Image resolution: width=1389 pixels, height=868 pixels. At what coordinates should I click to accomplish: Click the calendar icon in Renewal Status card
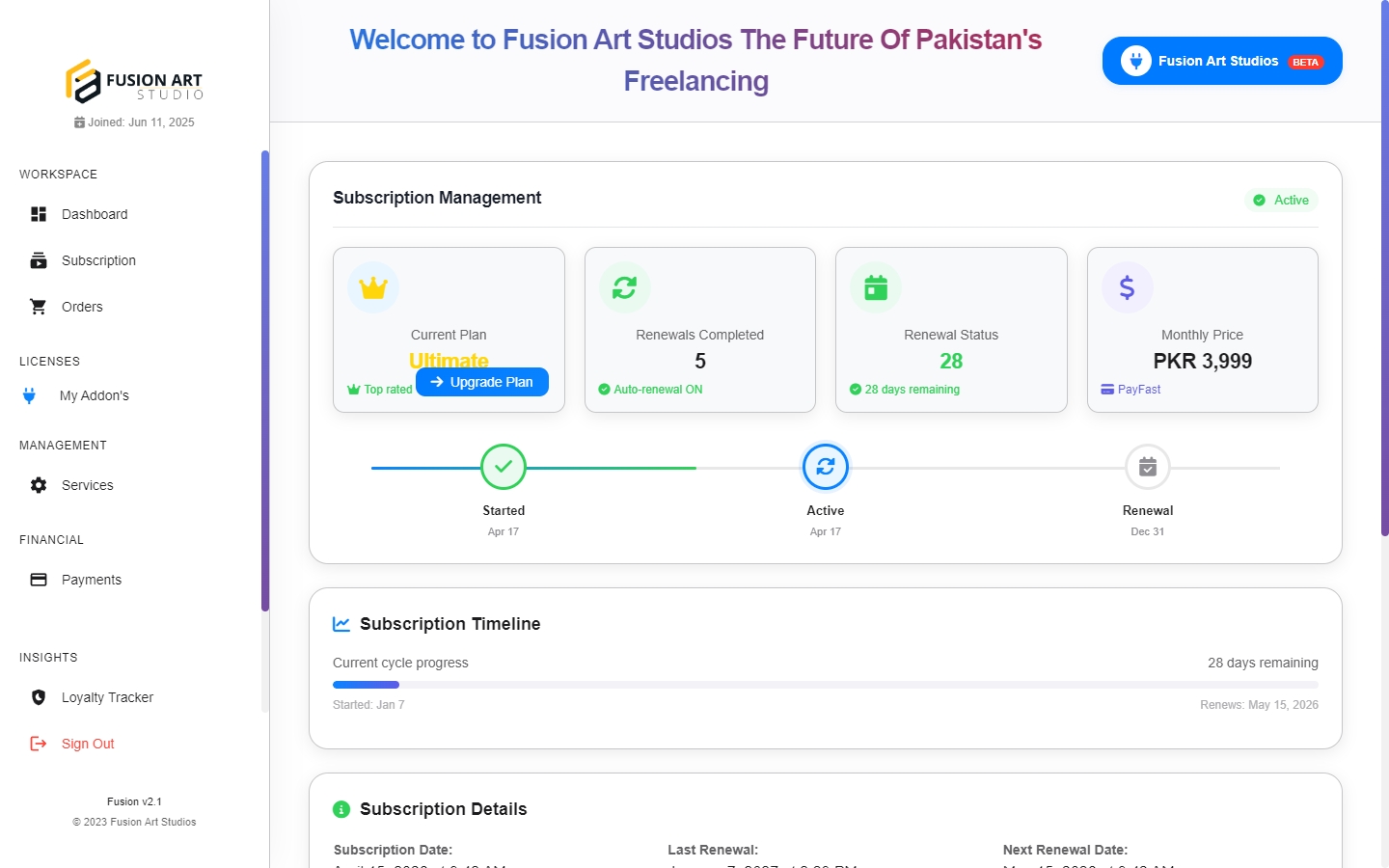coord(876,287)
